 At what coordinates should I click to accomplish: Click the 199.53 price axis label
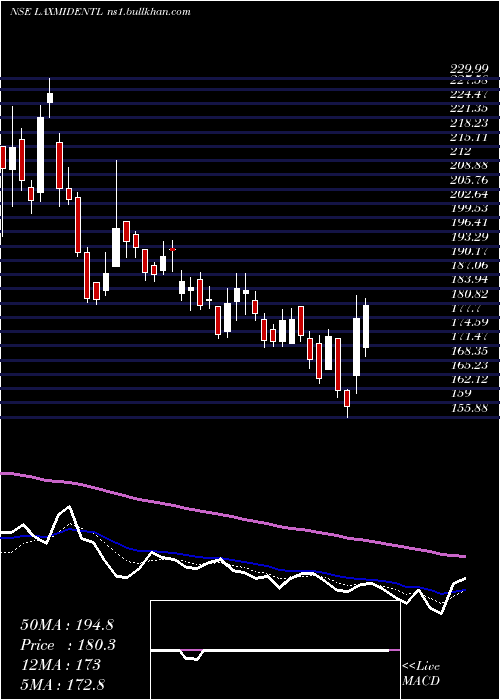click(x=468, y=208)
